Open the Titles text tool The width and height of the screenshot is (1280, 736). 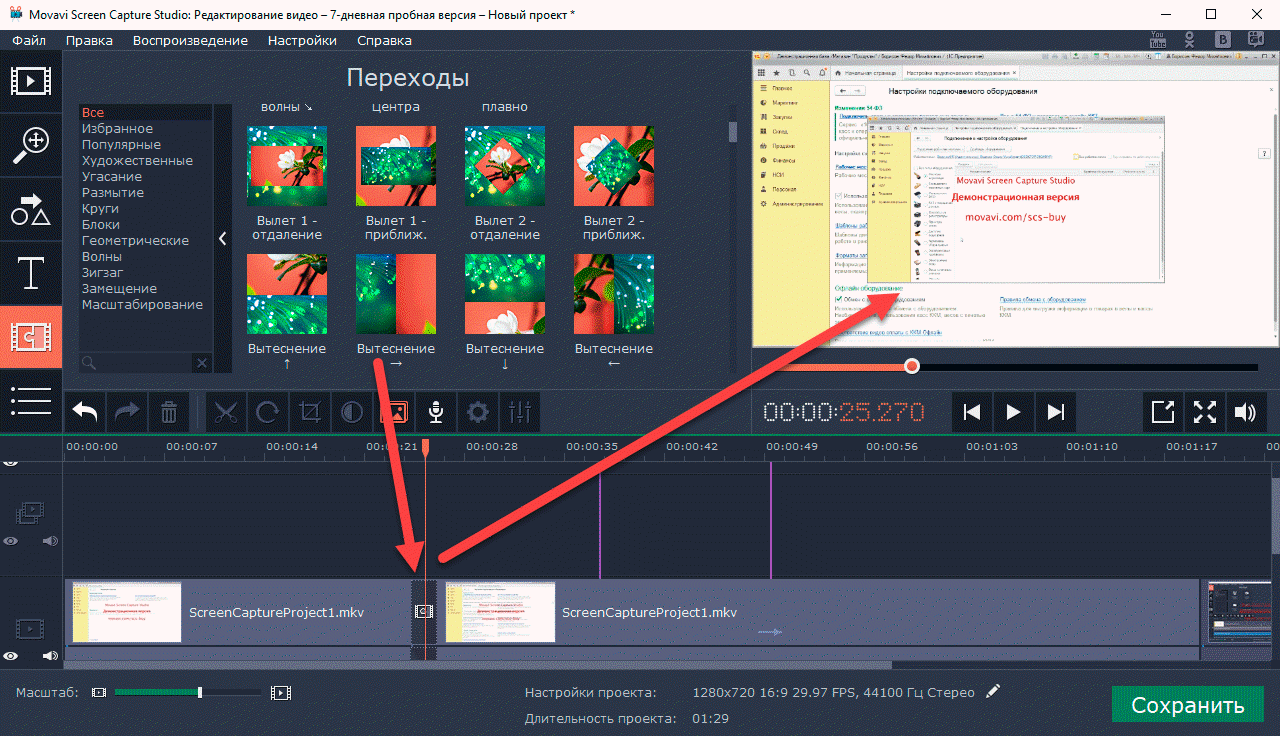click(31, 273)
